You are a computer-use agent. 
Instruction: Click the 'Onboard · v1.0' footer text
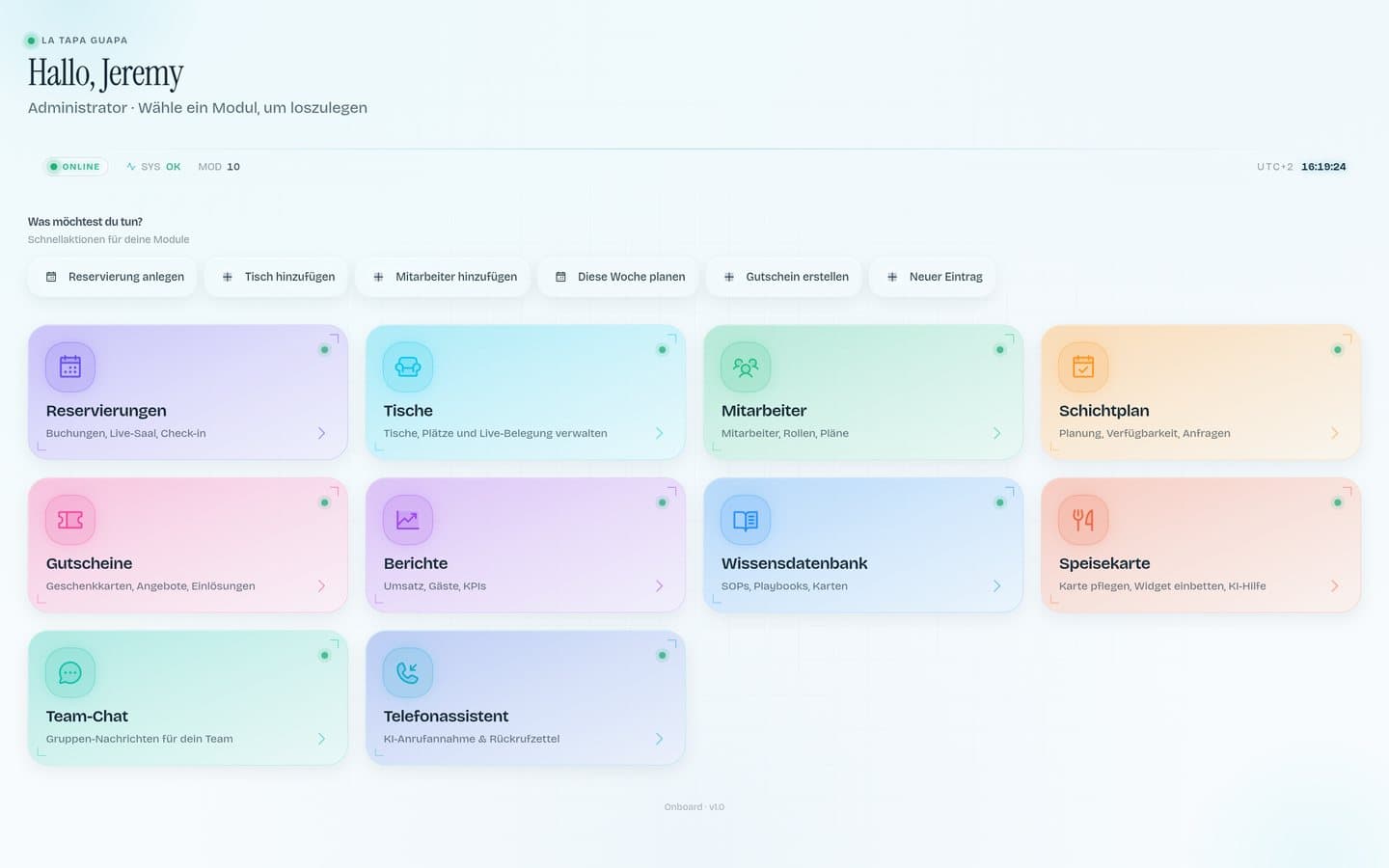click(694, 807)
